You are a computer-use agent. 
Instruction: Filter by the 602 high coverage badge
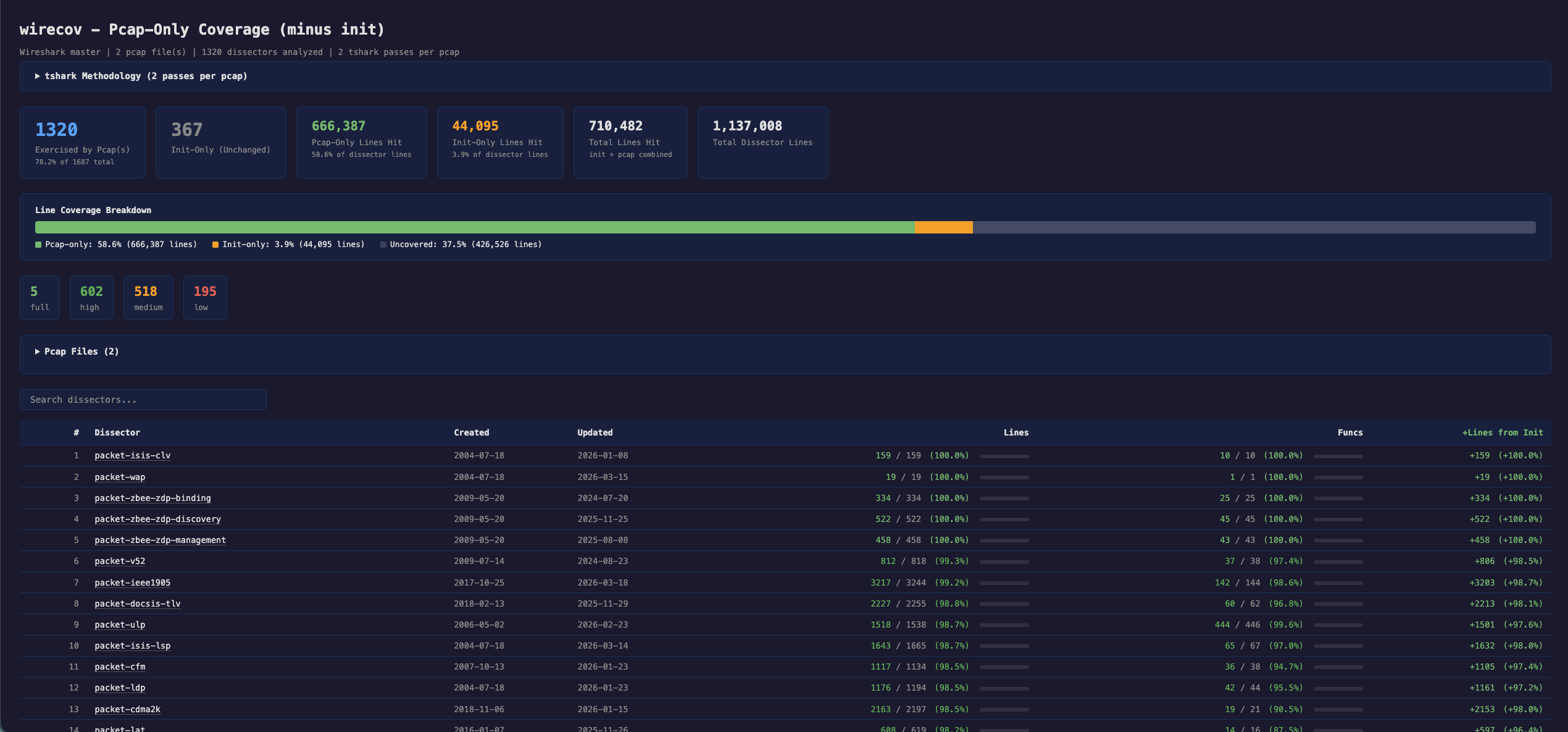pos(91,298)
